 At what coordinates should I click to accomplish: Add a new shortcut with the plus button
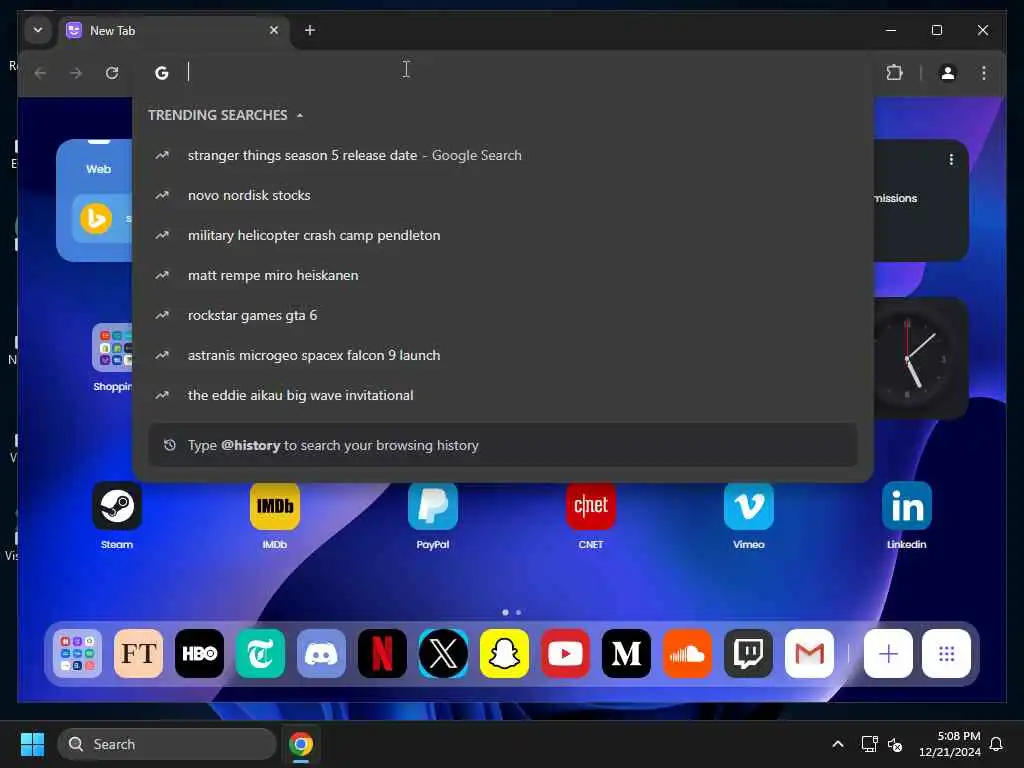888,654
